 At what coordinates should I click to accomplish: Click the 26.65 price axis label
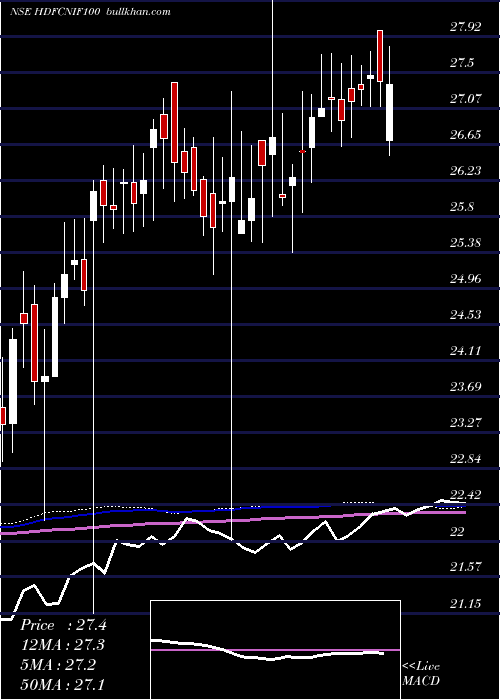tap(466, 135)
